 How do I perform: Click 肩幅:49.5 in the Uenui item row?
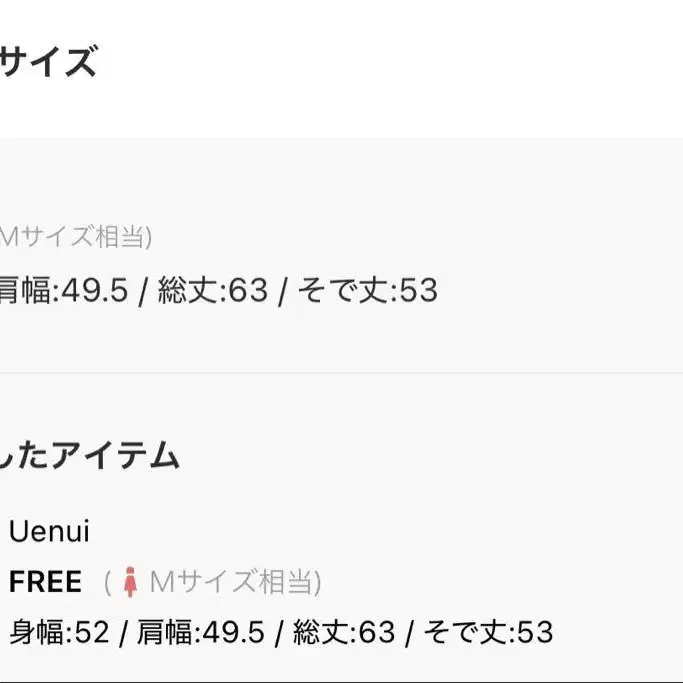pos(200,632)
